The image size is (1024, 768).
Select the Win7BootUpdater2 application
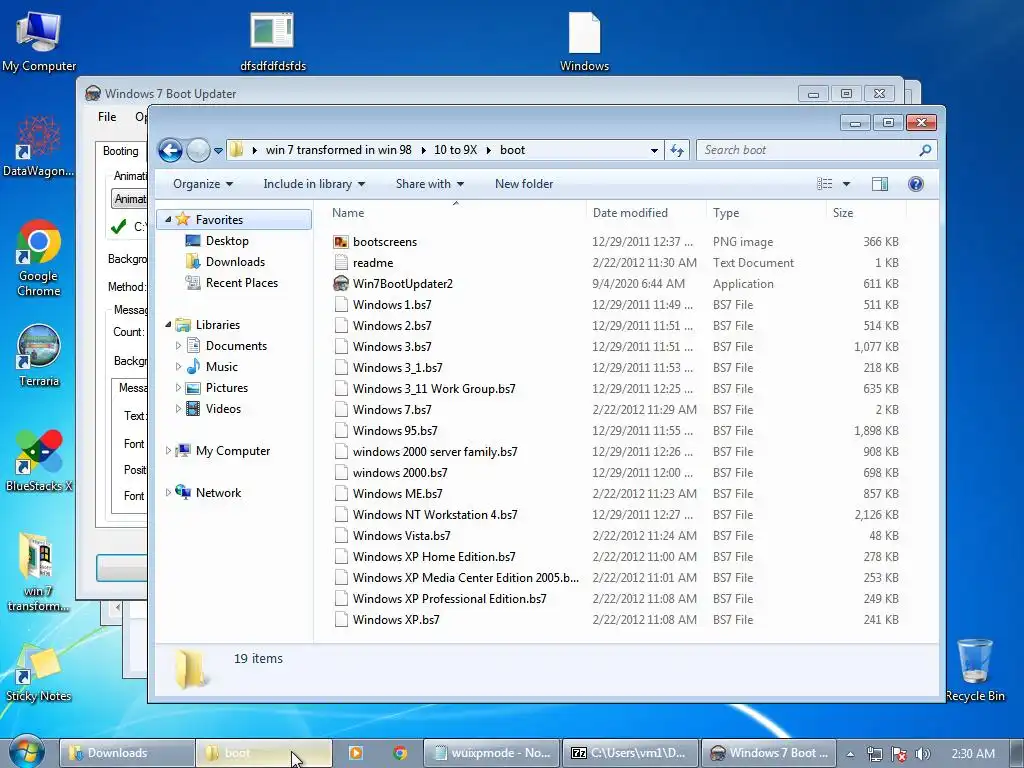[x=402, y=283]
